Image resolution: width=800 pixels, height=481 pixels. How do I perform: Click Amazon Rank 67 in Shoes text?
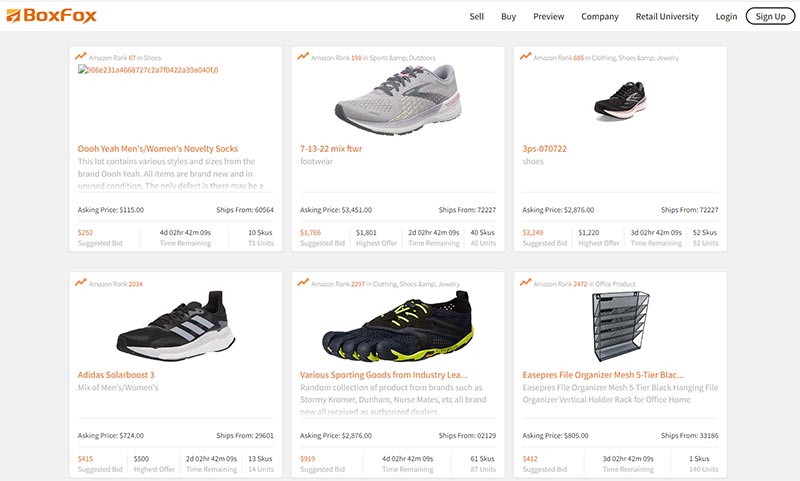(125, 58)
